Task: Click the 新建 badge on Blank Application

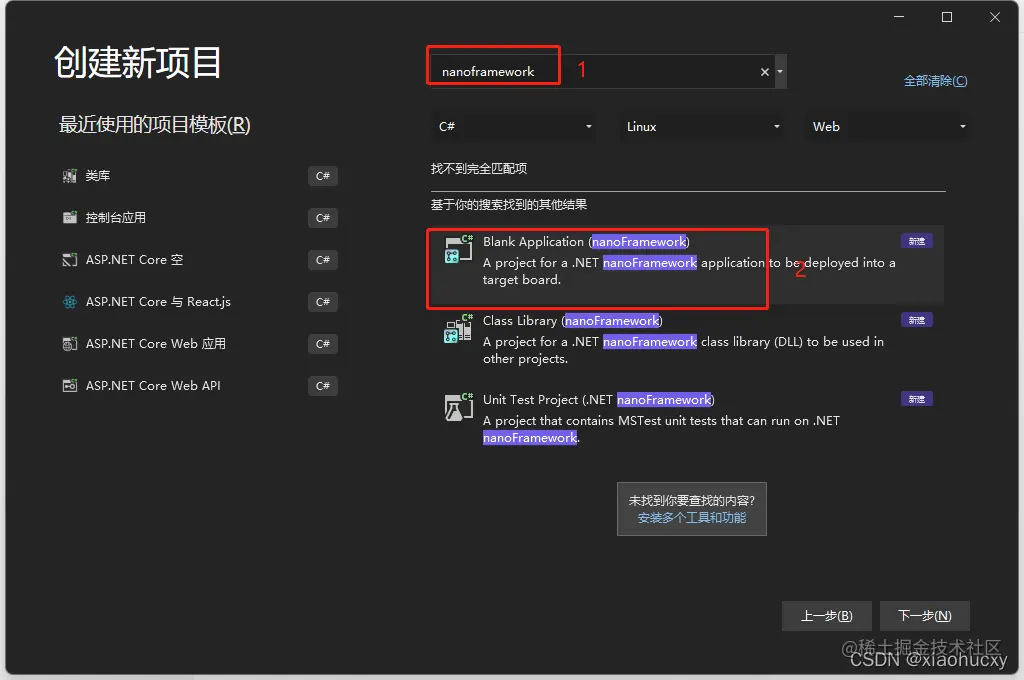Action: [x=916, y=240]
